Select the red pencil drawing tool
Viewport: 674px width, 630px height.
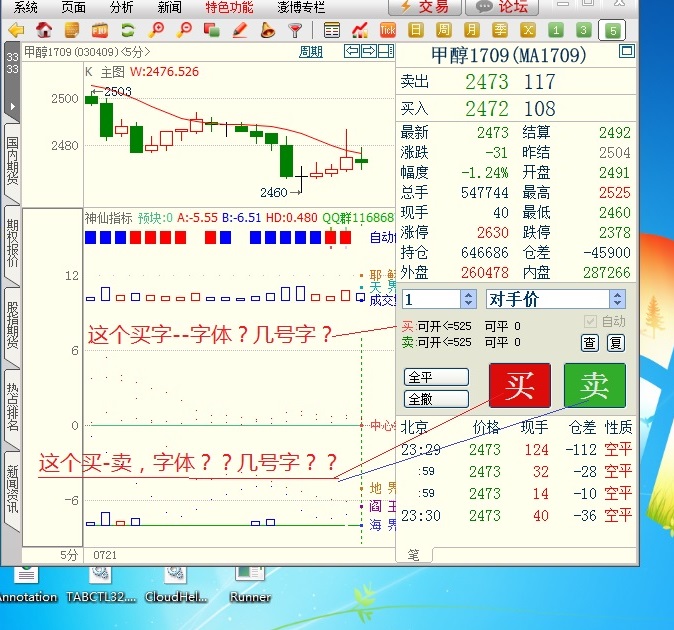click(x=239, y=30)
